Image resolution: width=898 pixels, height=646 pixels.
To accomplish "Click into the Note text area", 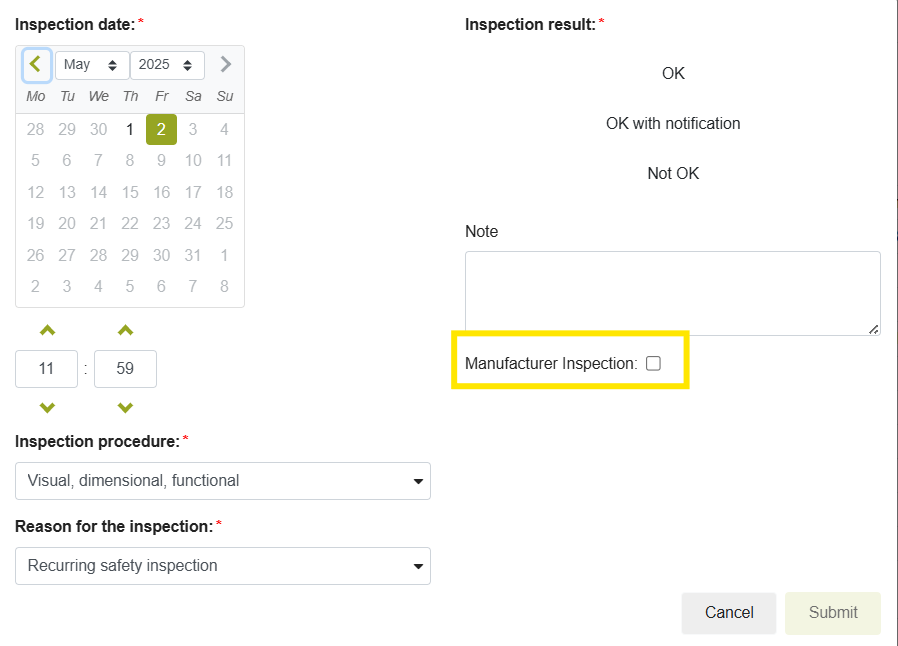I will [x=672, y=293].
